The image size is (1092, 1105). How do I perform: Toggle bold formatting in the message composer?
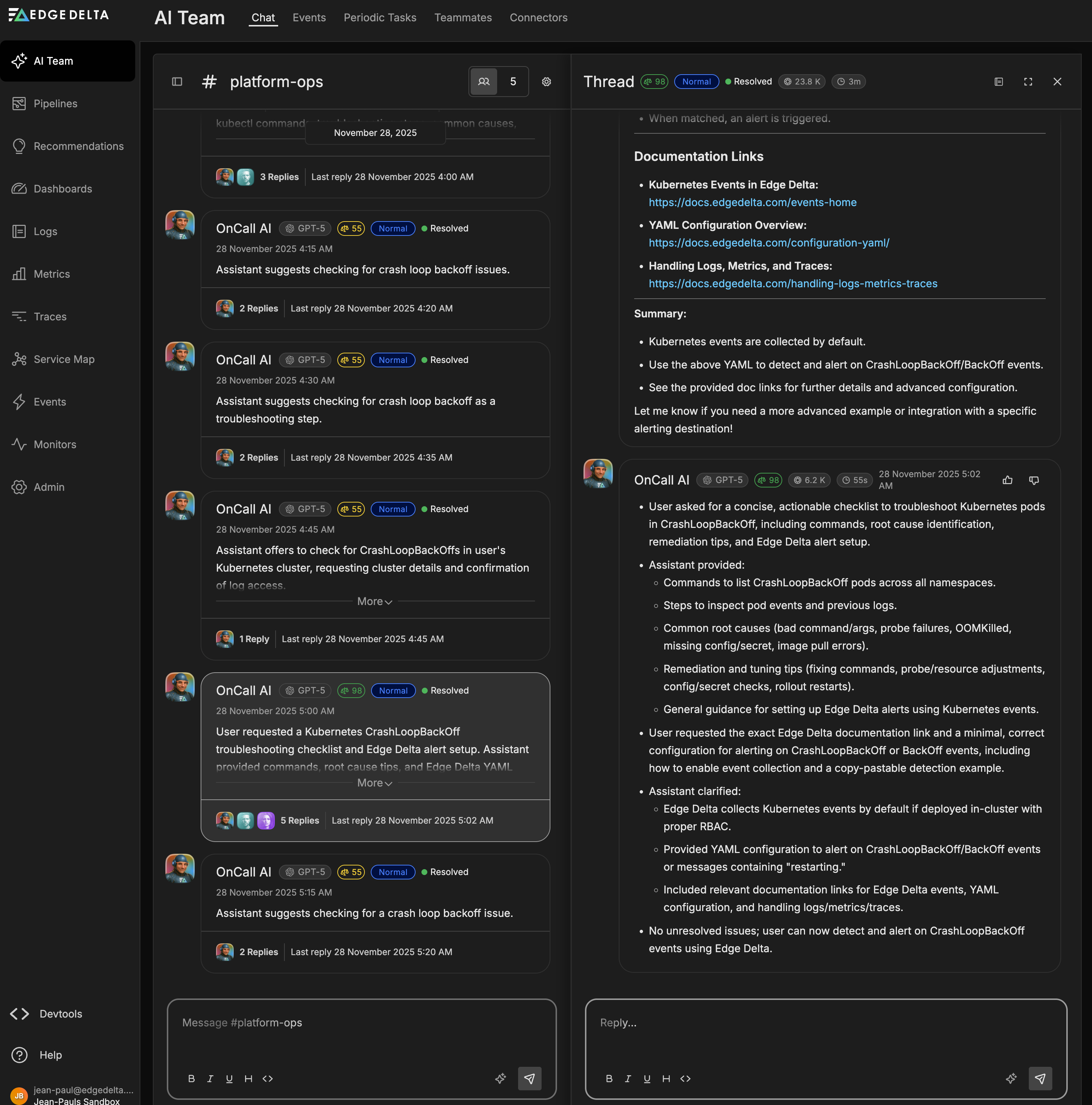(192, 1079)
